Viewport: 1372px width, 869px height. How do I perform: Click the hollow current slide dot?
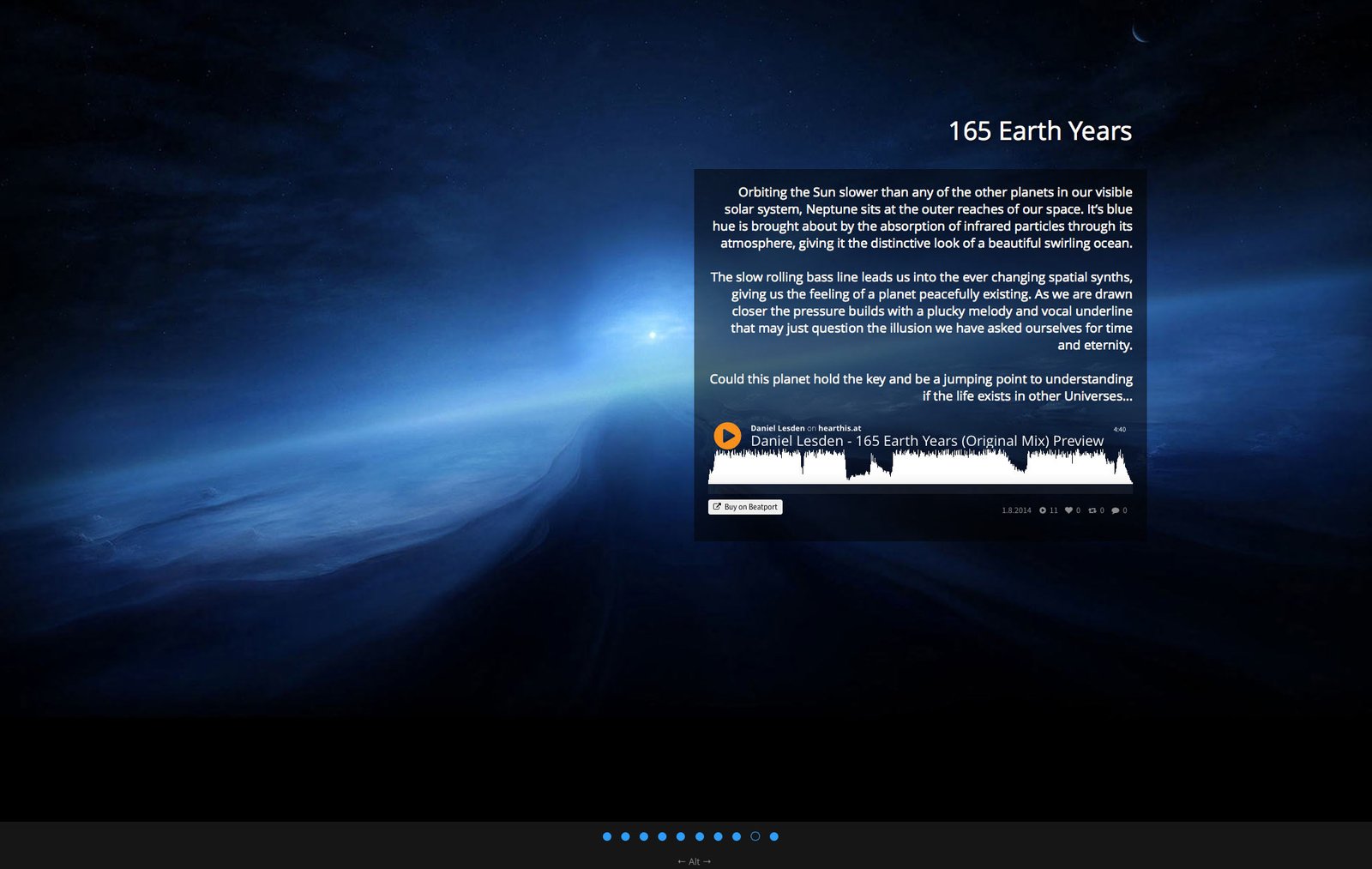click(x=755, y=836)
